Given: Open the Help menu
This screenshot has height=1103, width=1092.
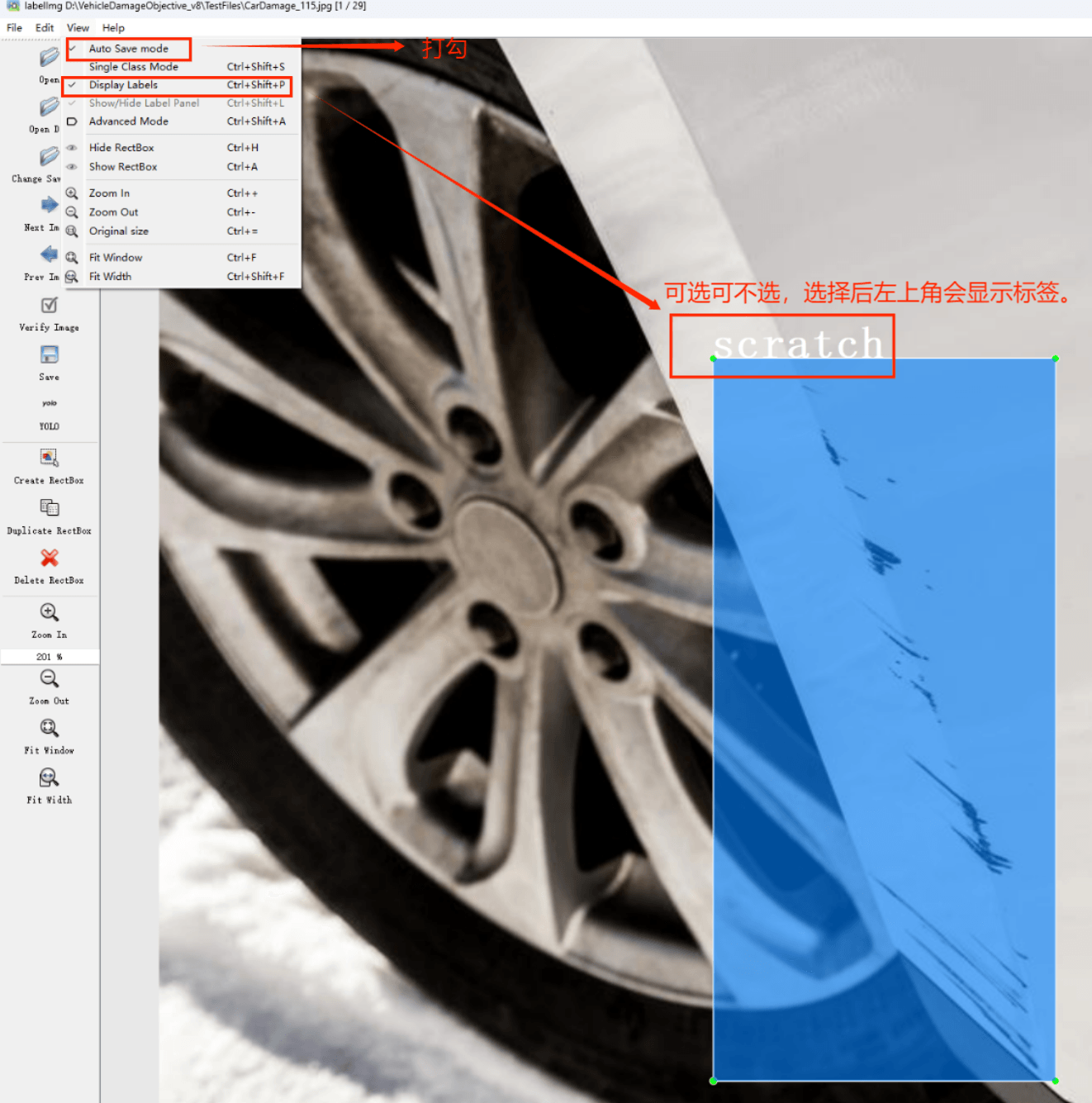Looking at the screenshot, I should pos(113,27).
